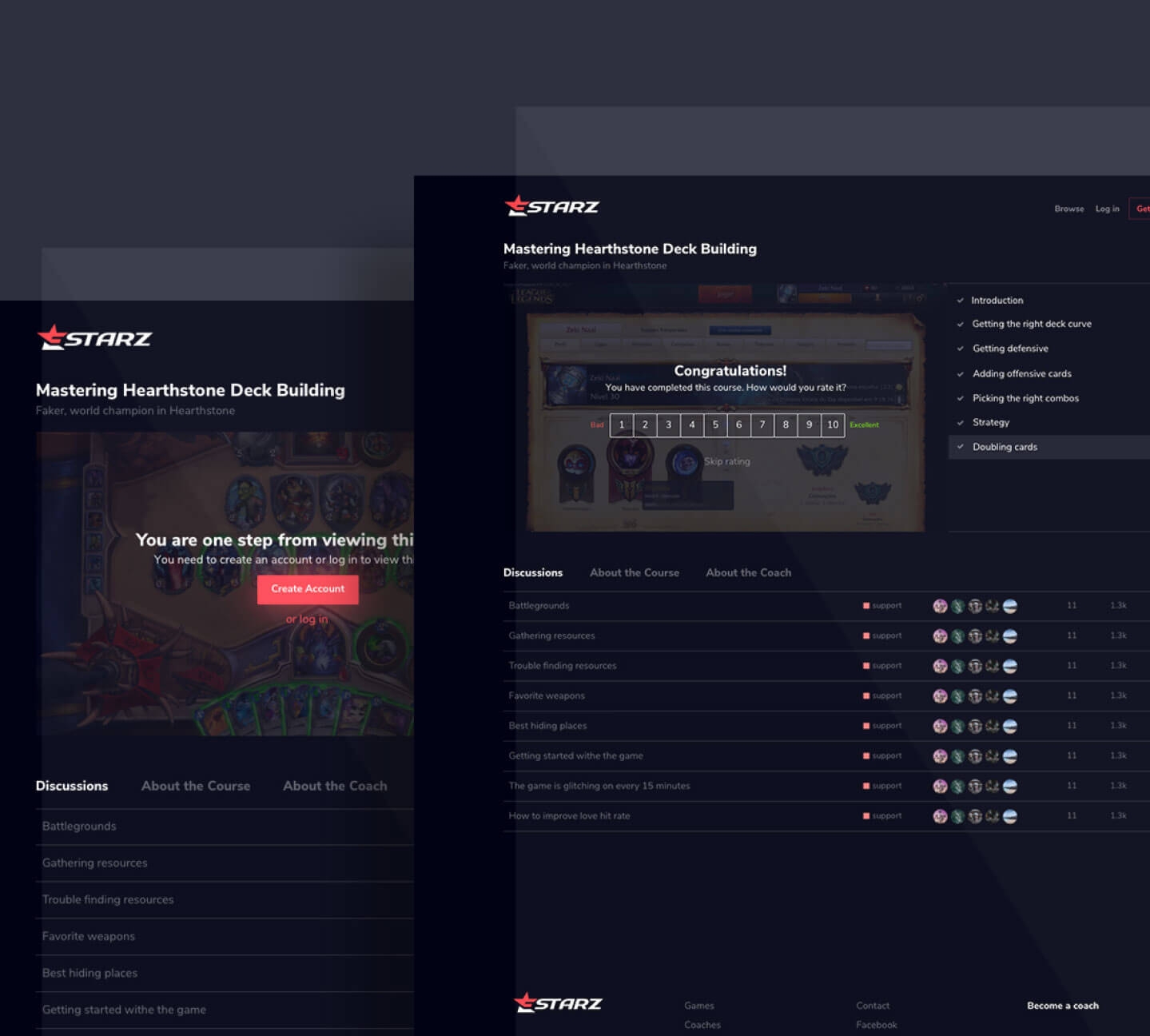Rate the course 1

pos(622,425)
